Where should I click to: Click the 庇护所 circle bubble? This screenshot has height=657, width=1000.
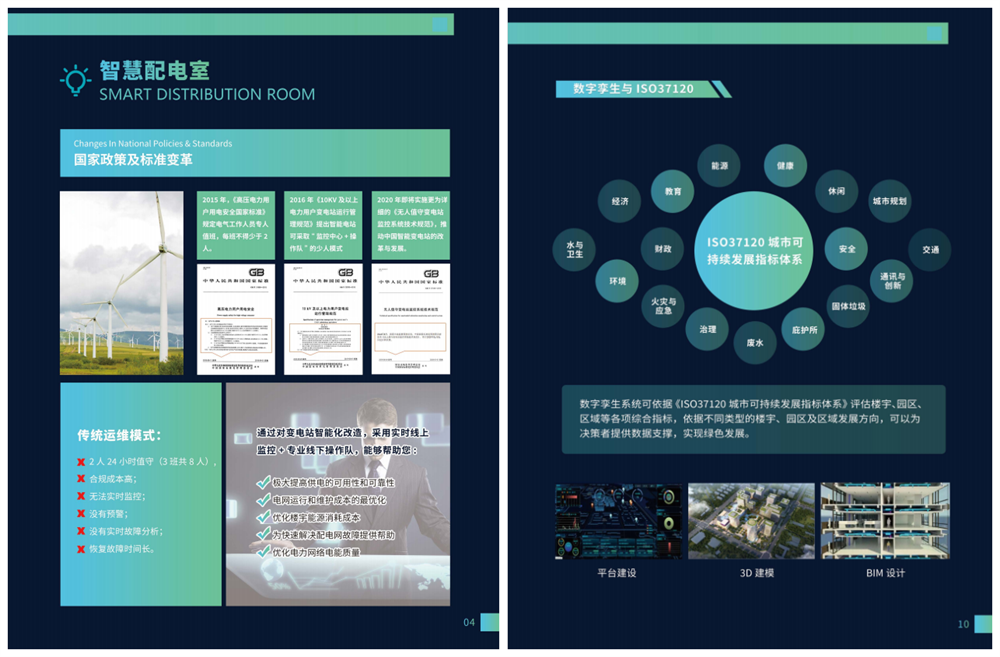pyautogui.click(x=804, y=329)
